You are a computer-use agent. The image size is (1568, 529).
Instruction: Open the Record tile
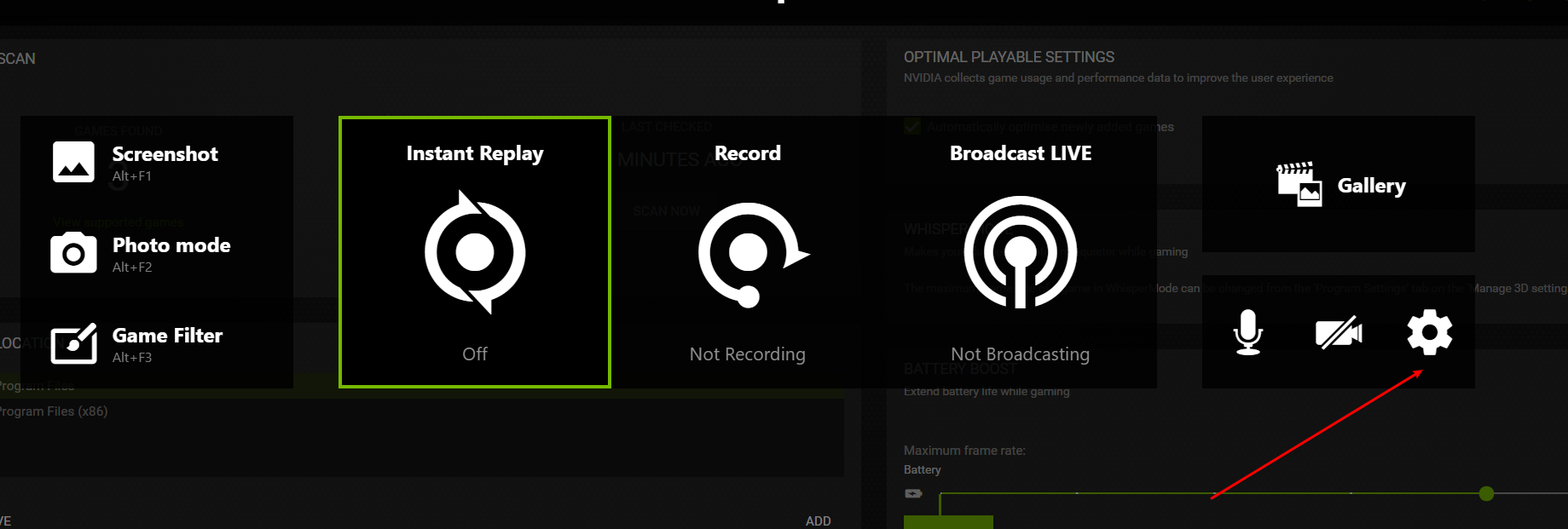748,252
